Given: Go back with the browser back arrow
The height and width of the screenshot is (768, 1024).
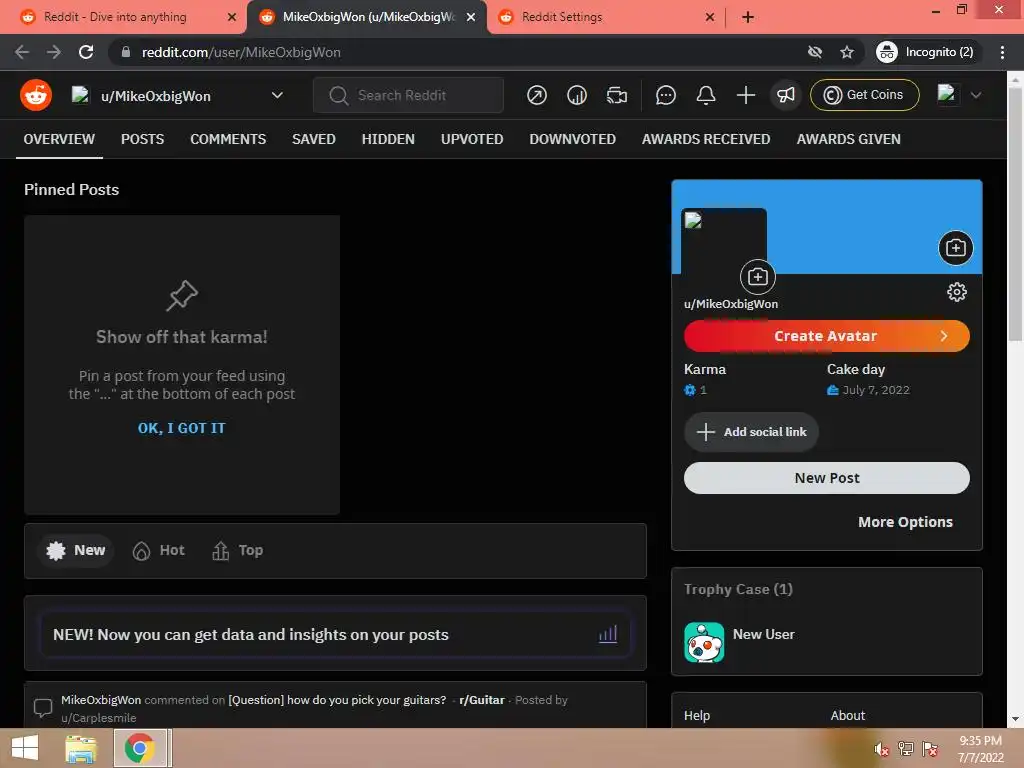Looking at the screenshot, I should (x=22, y=52).
